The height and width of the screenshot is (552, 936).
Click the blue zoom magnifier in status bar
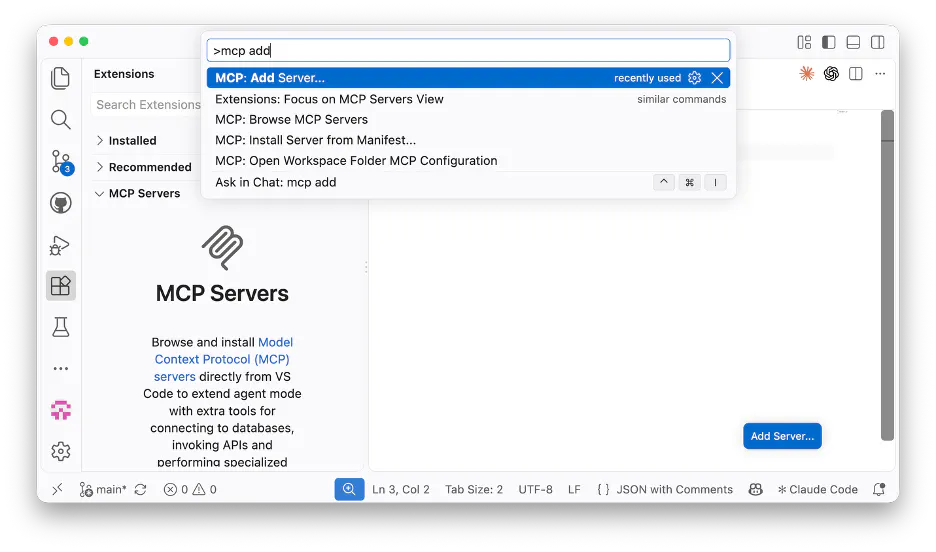pos(349,489)
